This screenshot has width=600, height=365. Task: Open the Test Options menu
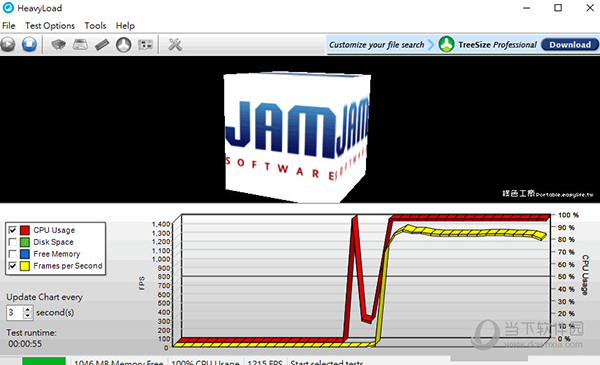[50, 26]
